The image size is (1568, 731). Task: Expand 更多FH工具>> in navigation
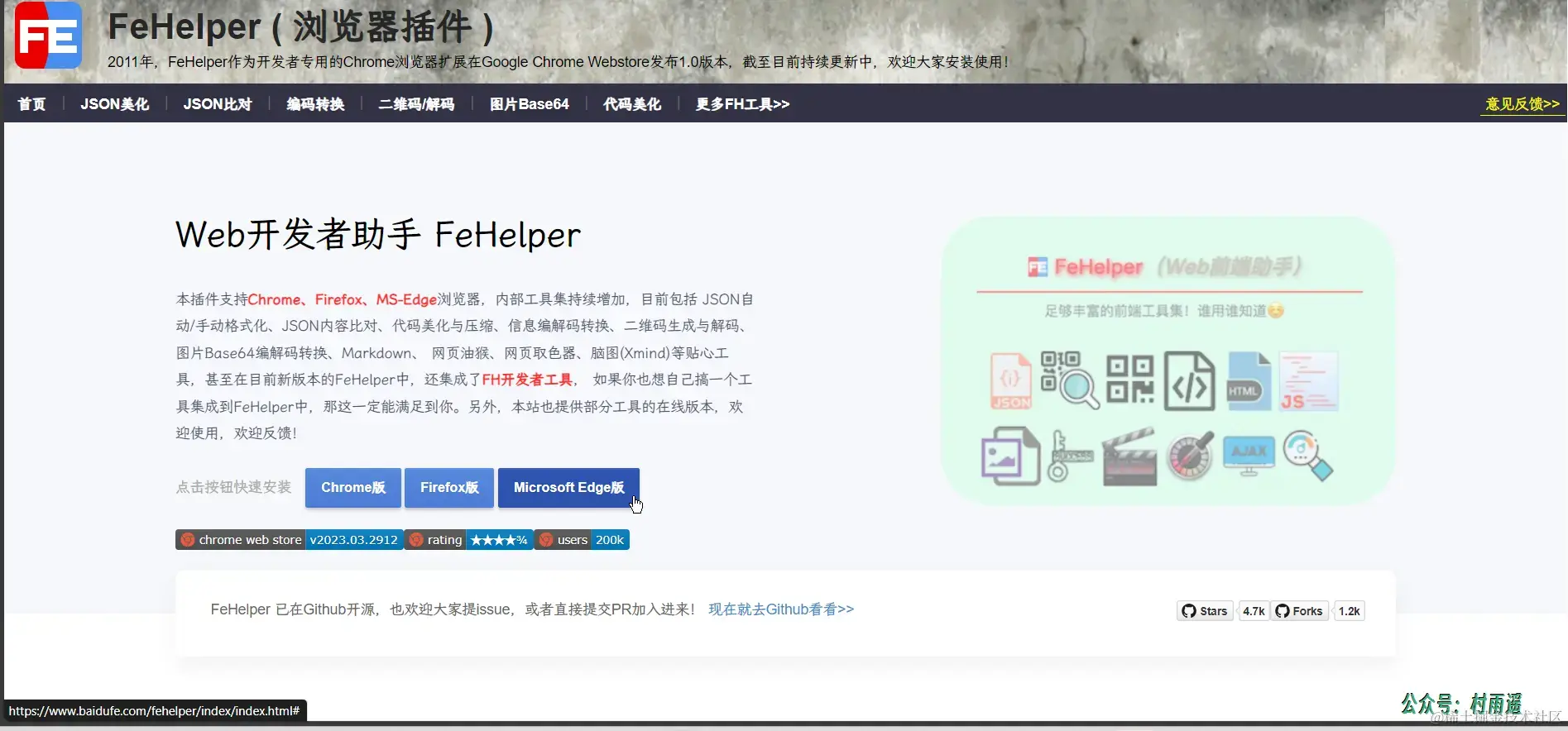coord(743,104)
